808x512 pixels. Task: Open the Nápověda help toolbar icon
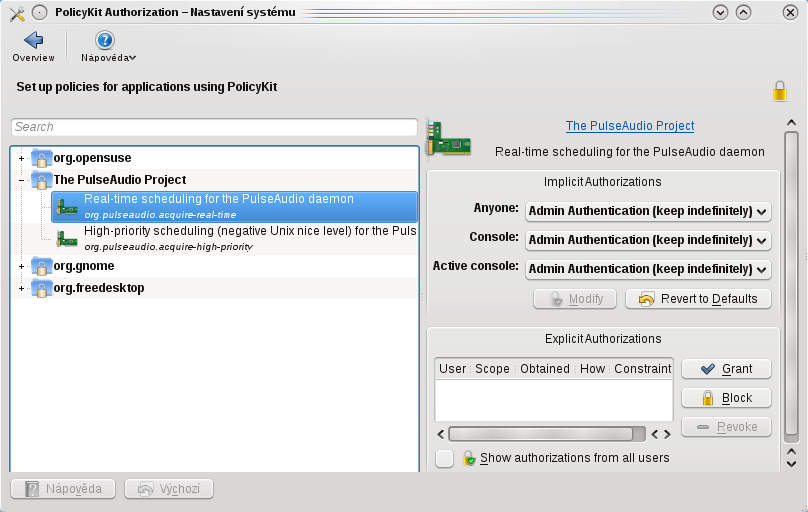click(x=105, y=40)
